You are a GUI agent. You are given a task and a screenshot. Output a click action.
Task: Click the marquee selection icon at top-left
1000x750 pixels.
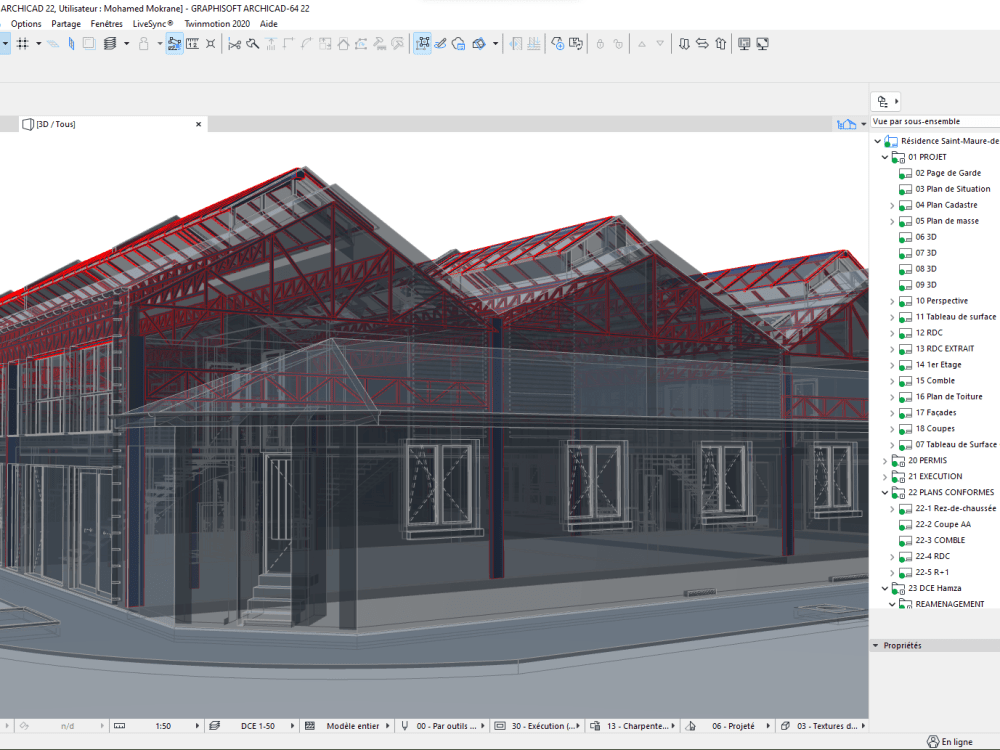click(x=88, y=43)
